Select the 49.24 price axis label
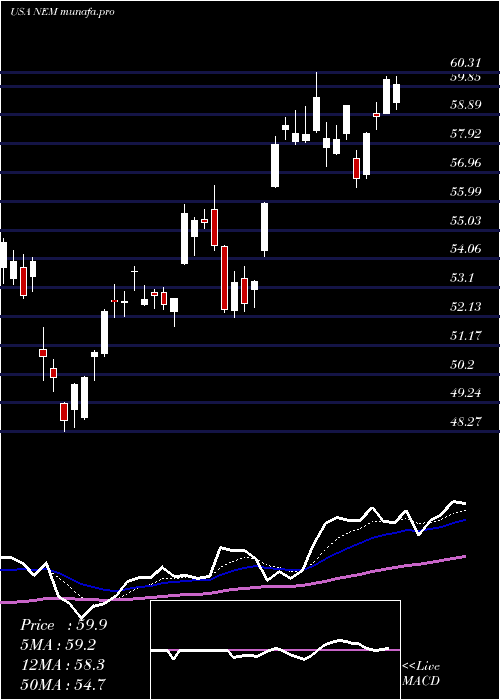This screenshot has height=700, width=500. pyautogui.click(x=466, y=393)
